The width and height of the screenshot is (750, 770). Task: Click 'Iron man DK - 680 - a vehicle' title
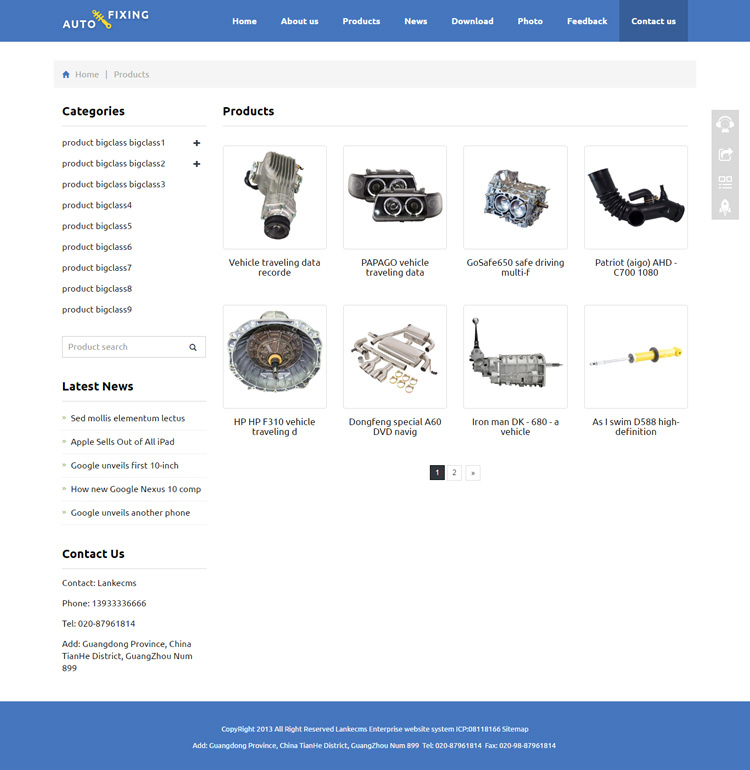515,427
